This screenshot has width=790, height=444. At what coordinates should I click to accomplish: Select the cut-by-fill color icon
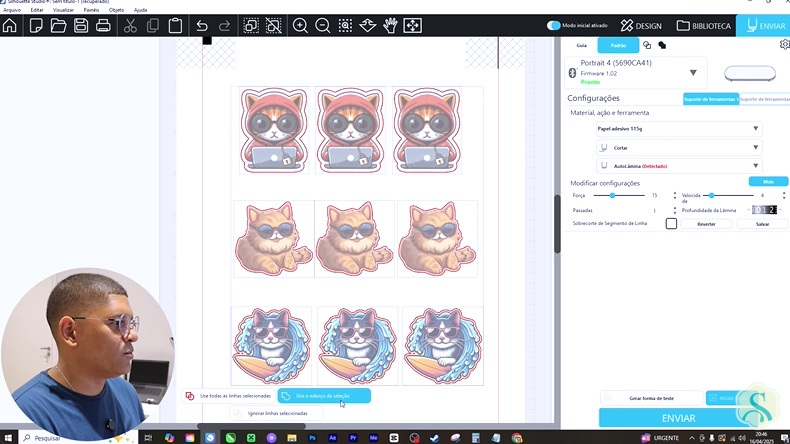[x=662, y=45]
